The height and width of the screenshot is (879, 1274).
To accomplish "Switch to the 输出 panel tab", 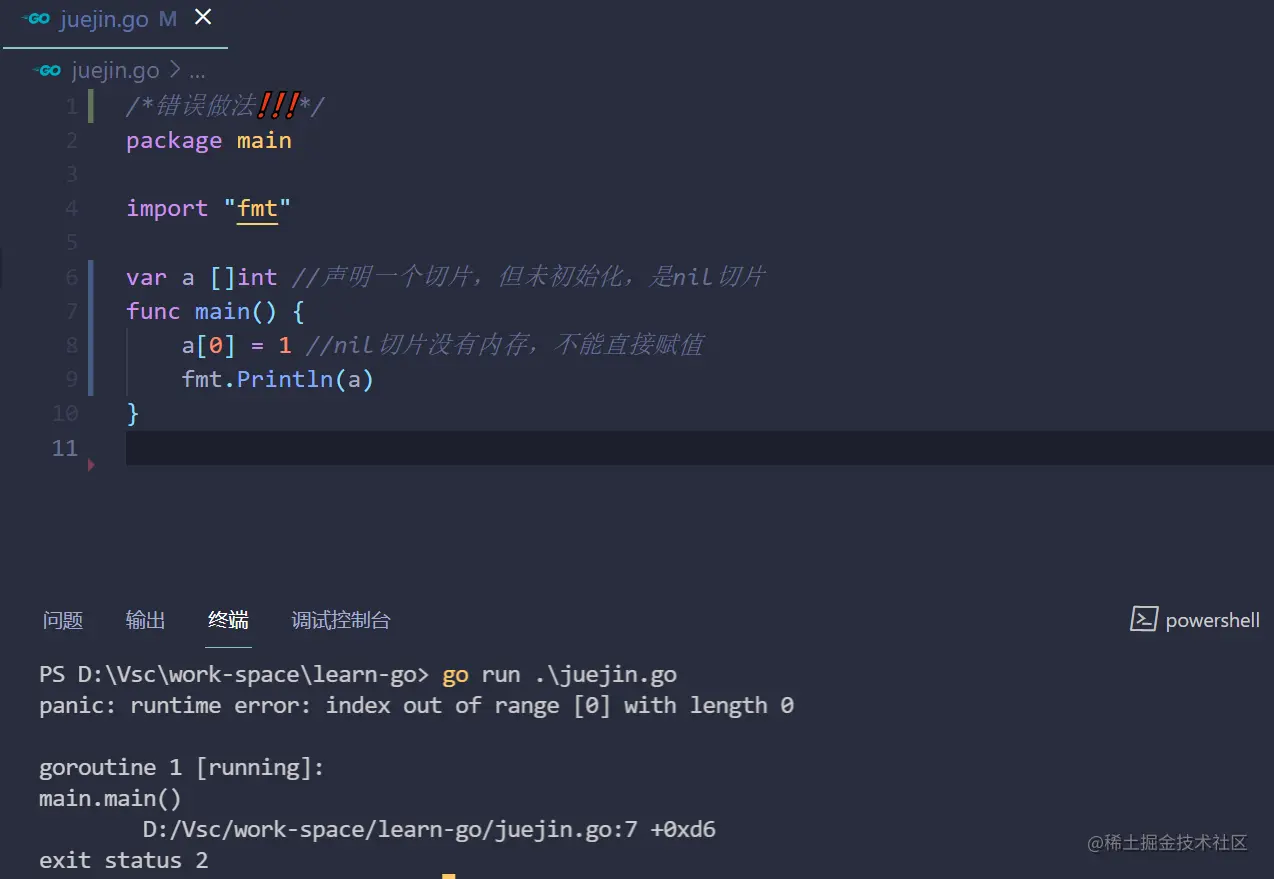I will click(146, 620).
